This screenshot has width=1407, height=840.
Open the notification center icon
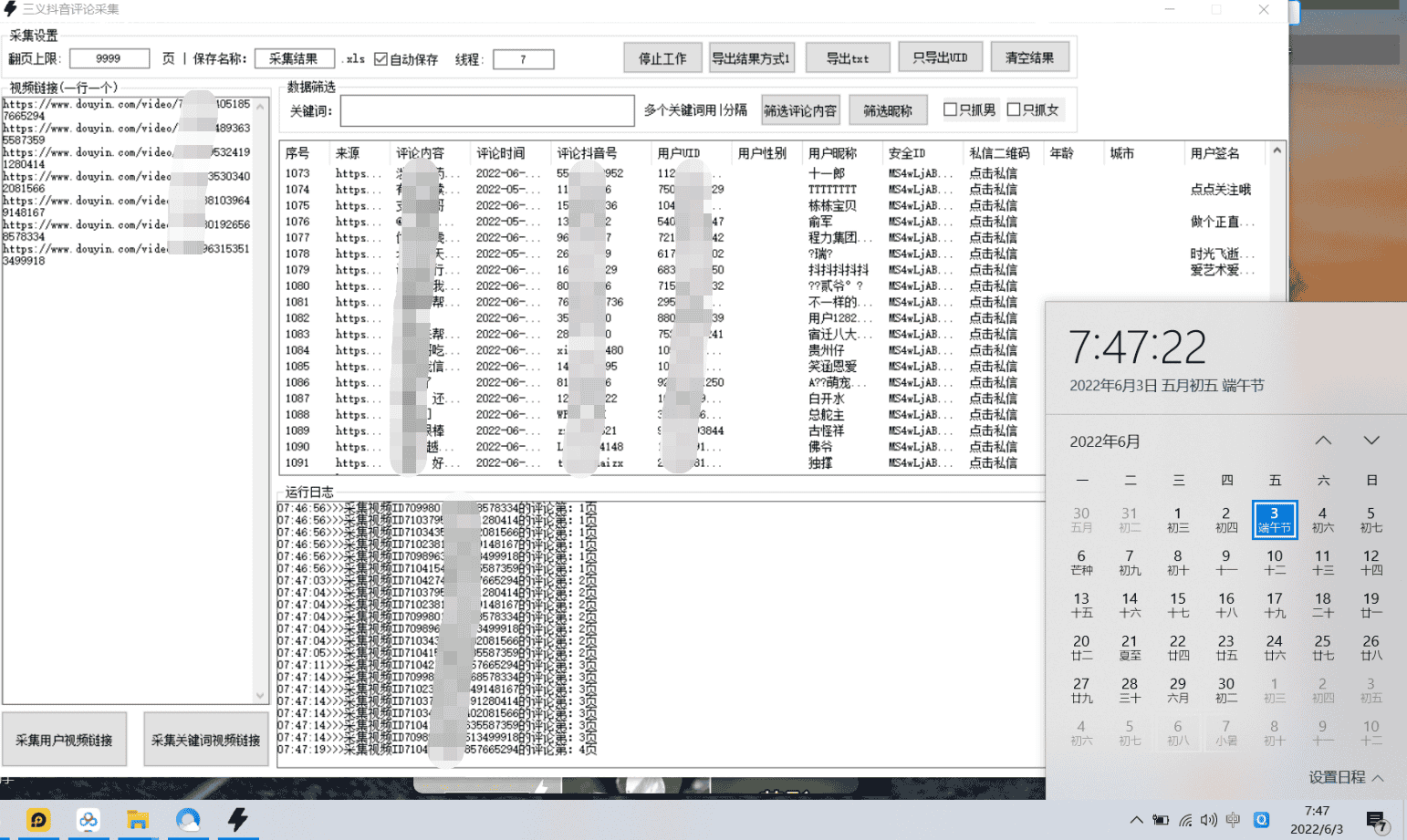1377,822
